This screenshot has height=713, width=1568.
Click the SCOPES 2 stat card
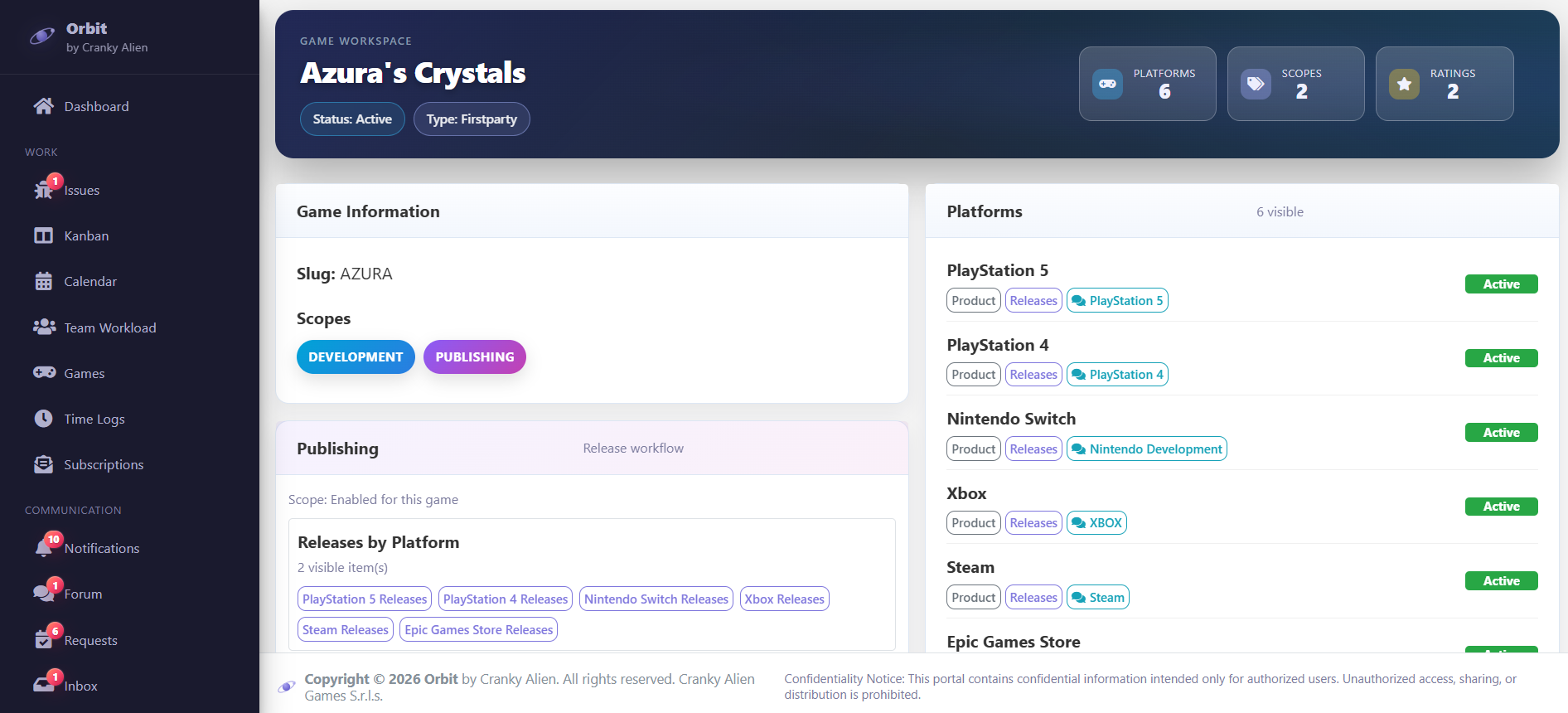(x=1296, y=84)
